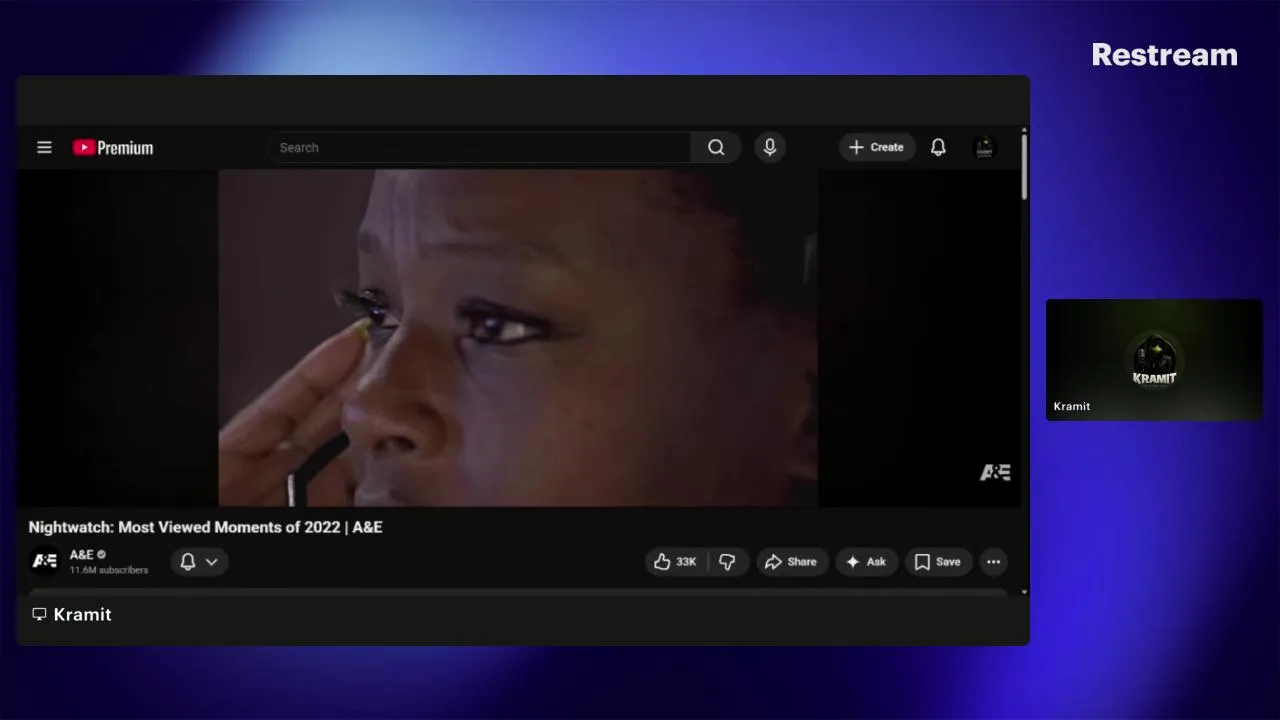Viewport: 1280px width, 720px height.
Task: Open the three-dot more actions menu
Action: point(993,562)
